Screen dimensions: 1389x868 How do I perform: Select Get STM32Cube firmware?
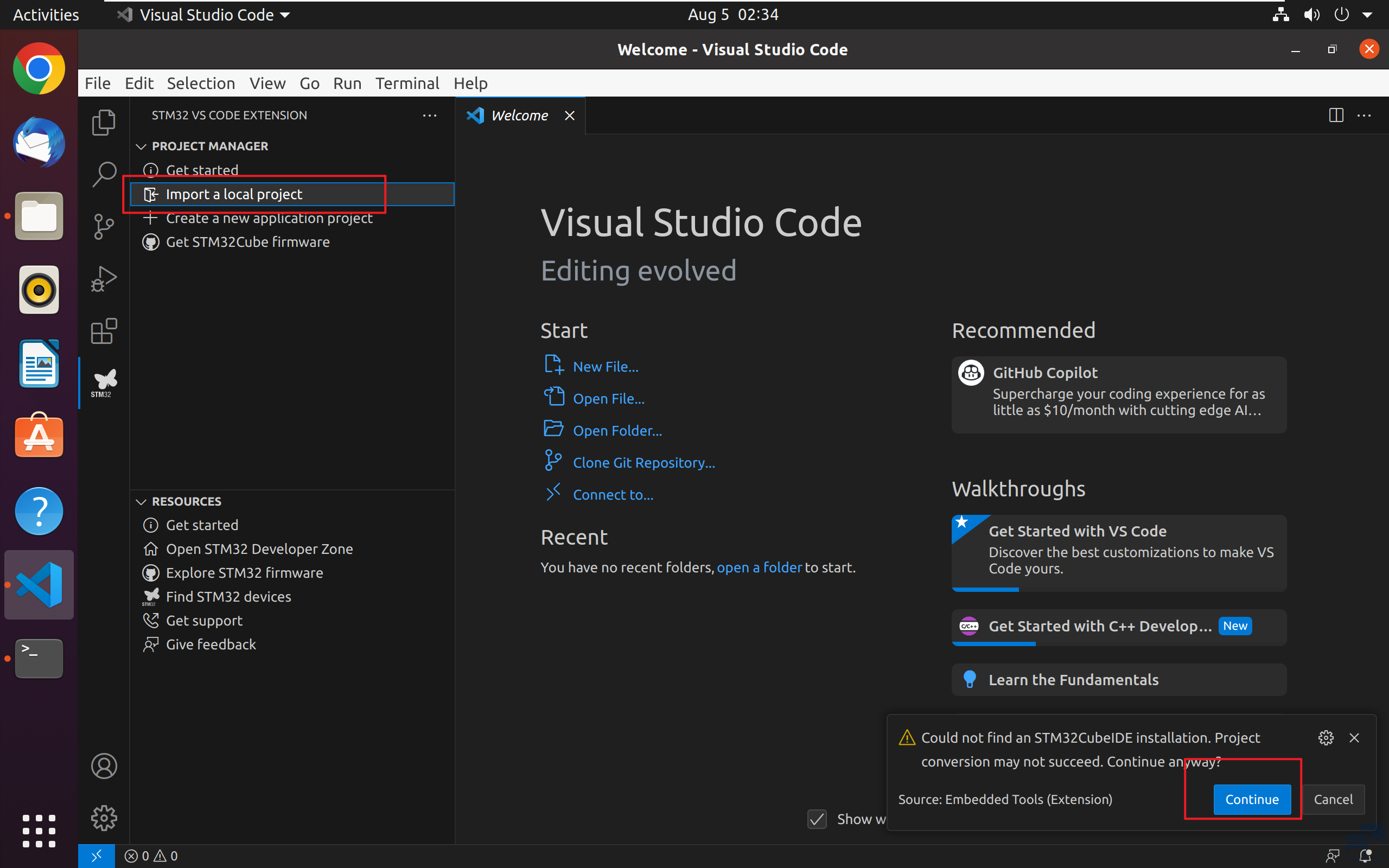[x=292, y=242]
